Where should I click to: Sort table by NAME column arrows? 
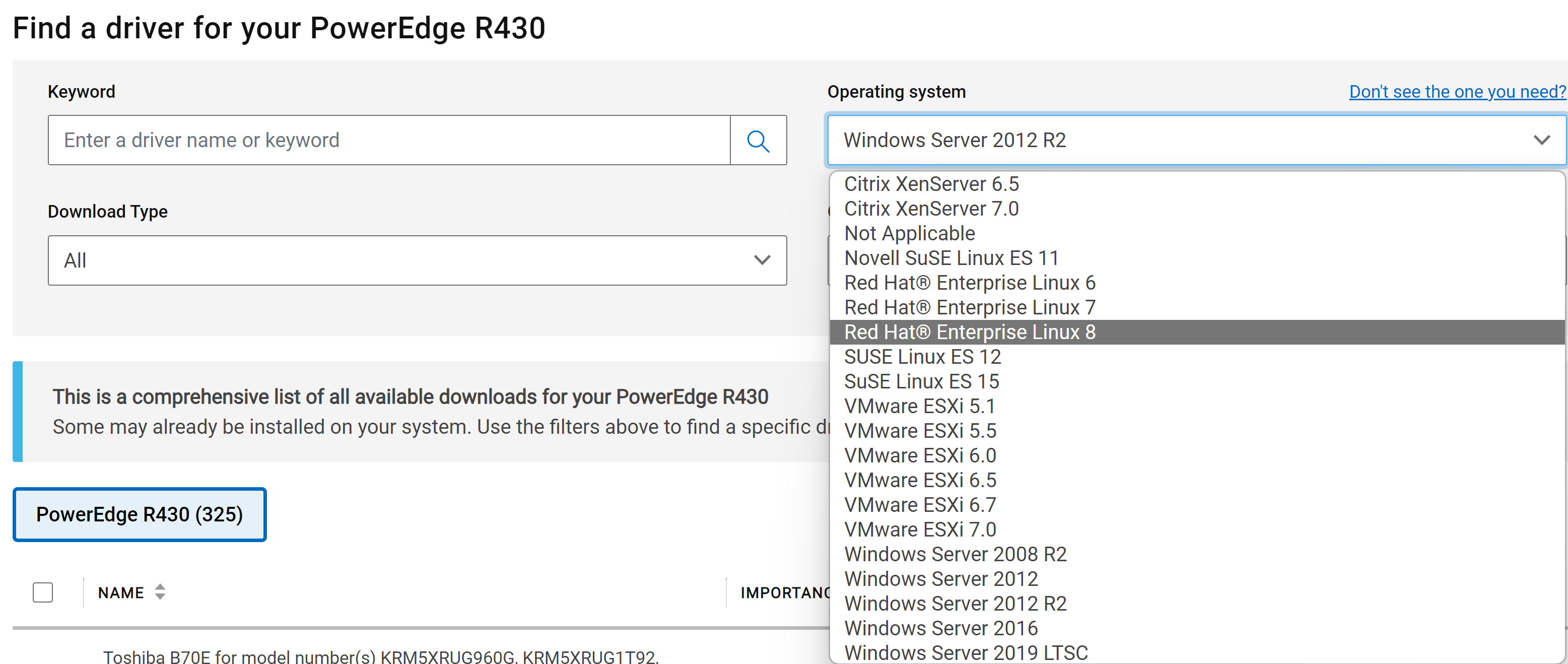[x=160, y=591]
